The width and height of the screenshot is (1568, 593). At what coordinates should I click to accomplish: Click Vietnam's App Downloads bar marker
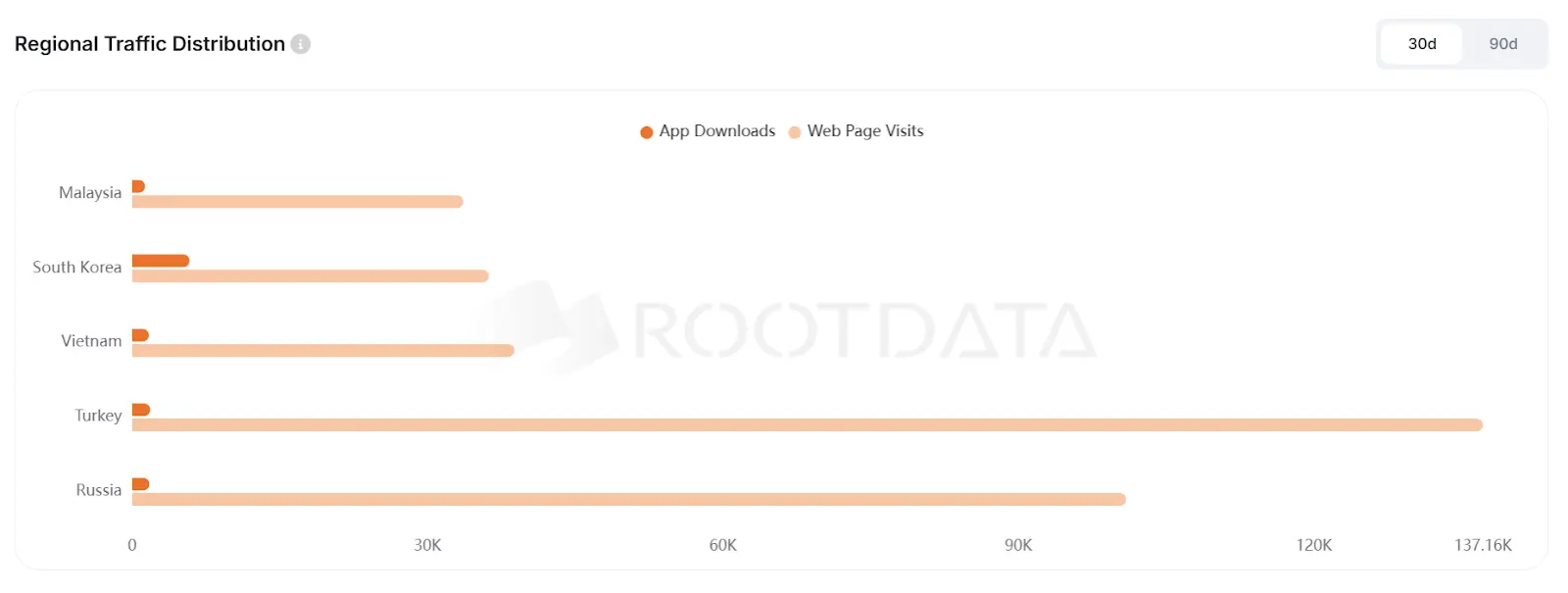pos(138,334)
